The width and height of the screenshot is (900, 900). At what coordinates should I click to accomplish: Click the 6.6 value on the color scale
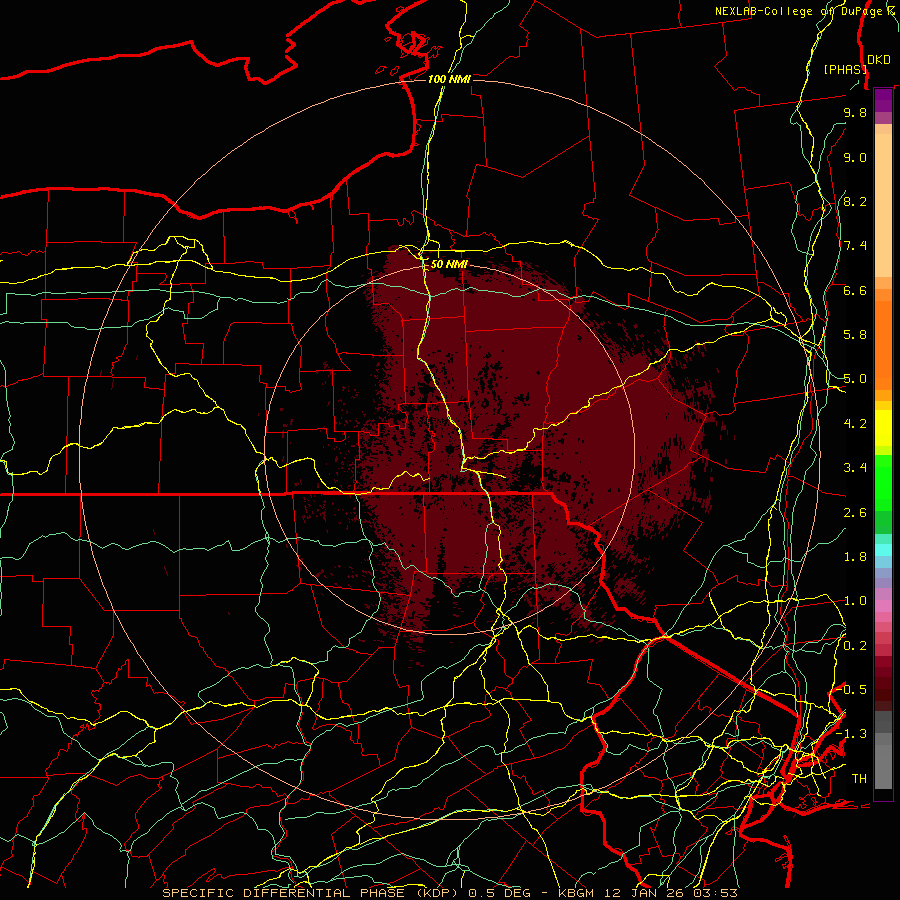pos(855,290)
